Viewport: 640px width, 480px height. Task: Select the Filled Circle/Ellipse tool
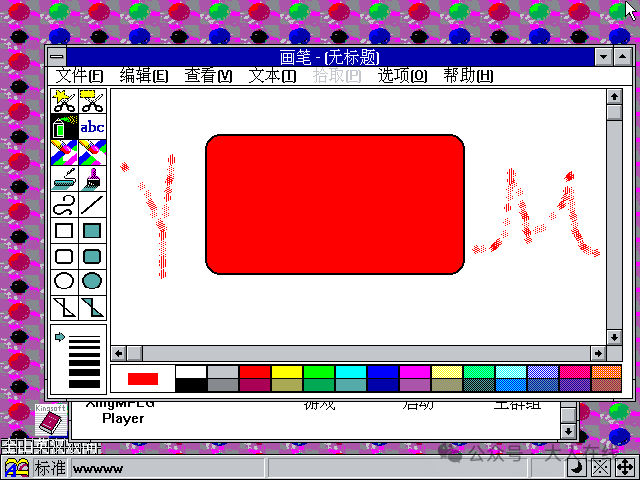[x=93, y=282]
